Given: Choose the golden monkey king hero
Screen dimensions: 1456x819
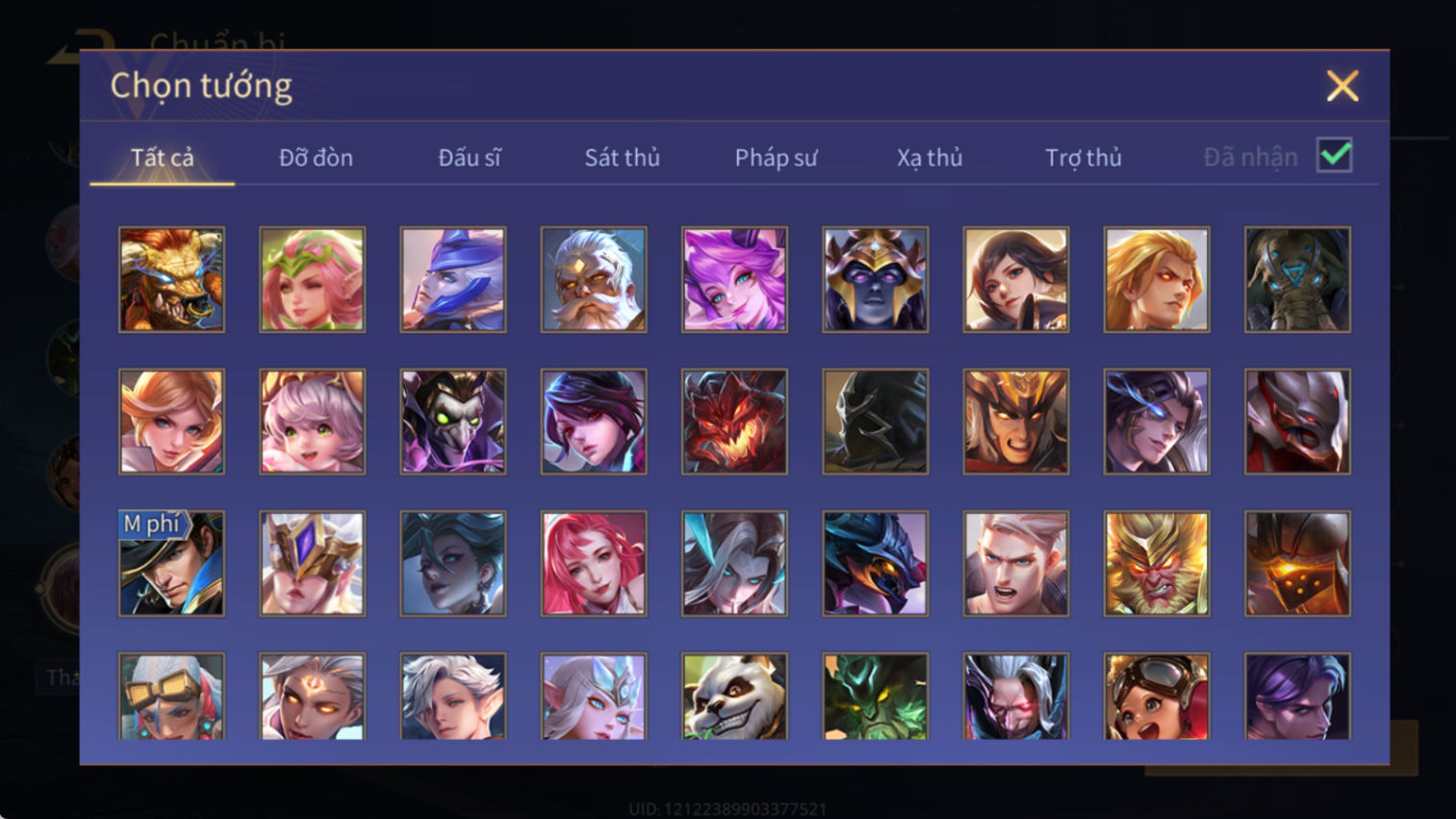Looking at the screenshot, I should pyautogui.click(x=1157, y=563).
